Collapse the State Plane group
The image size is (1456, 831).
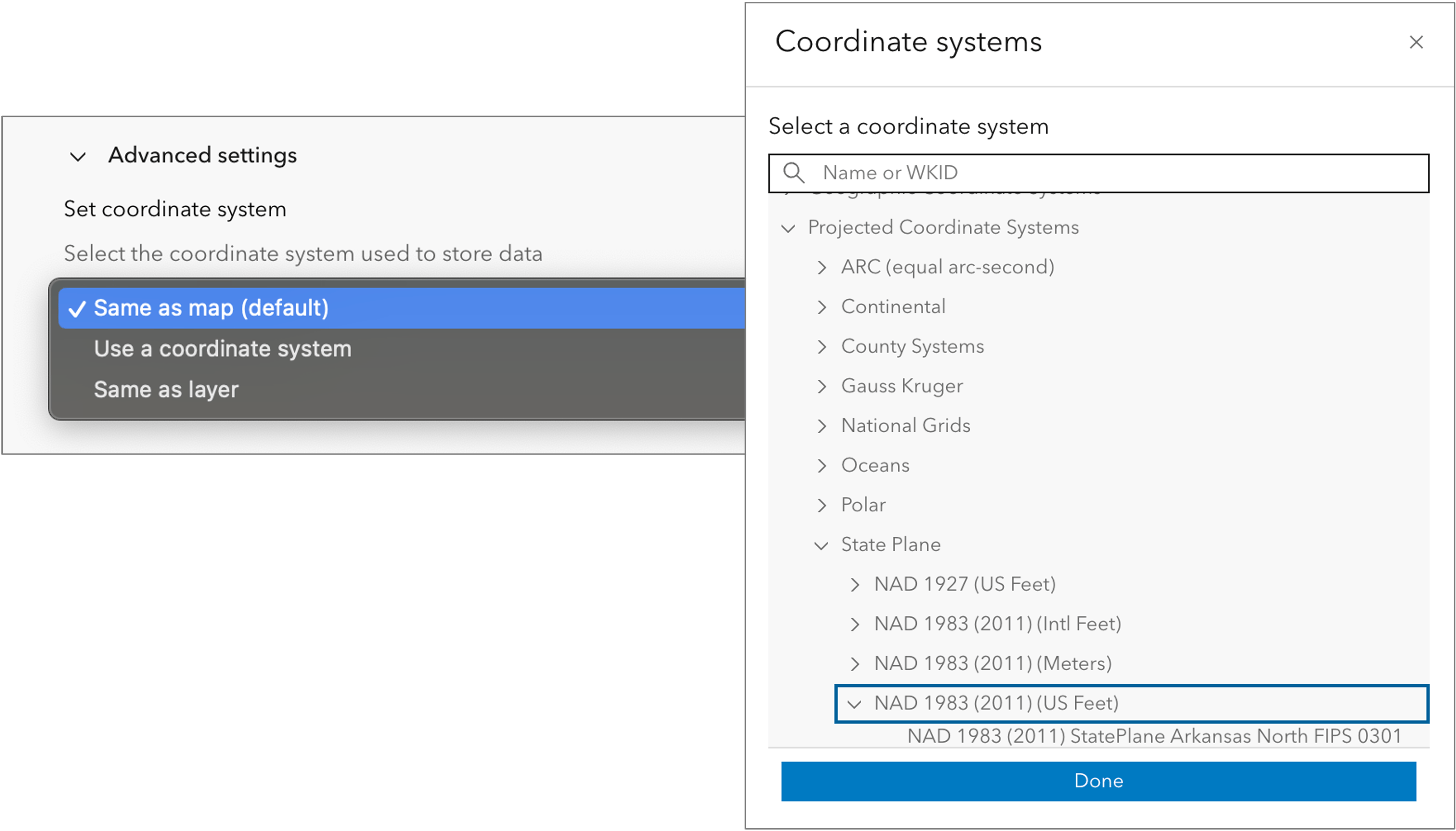pos(822,545)
